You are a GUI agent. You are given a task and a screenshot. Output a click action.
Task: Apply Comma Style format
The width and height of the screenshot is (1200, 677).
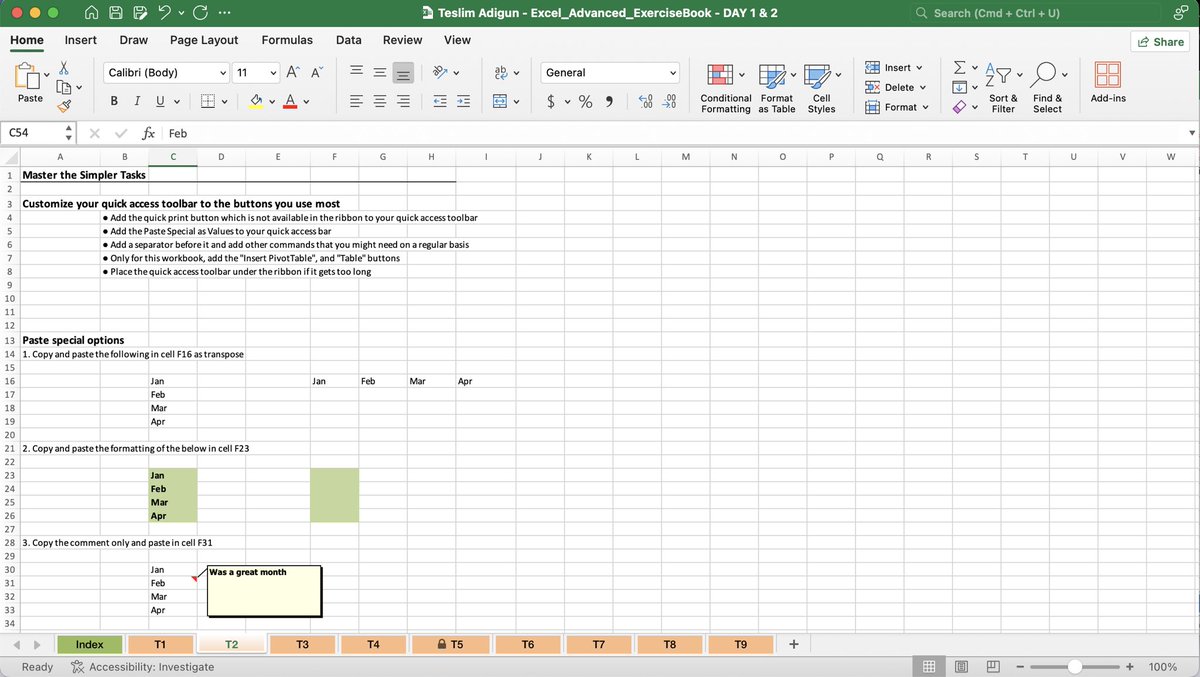click(609, 101)
